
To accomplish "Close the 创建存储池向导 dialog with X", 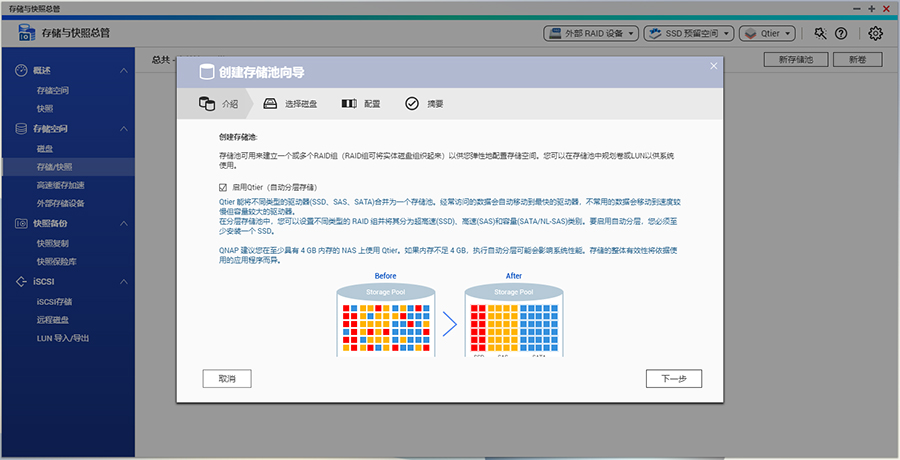I will tap(713, 66).
